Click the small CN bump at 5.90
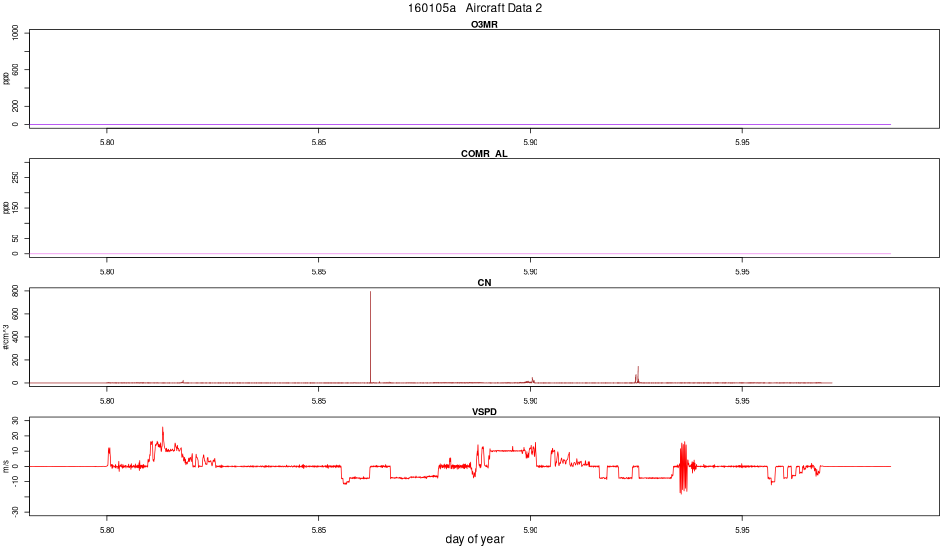Image resolution: width=950 pixels, height=550 pixels. click(533, 380)
